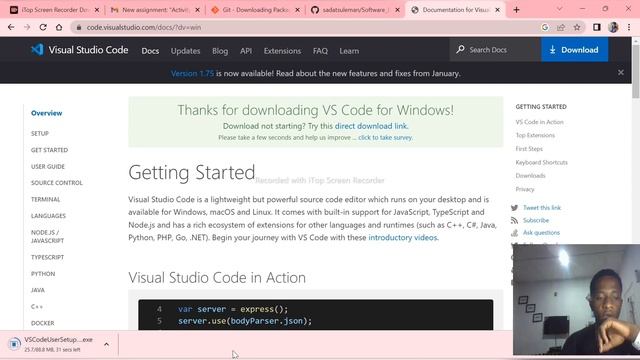The height and width of the screenshot is (360, 640).
Task: Go back using the browser back arrow
Action: (11, 27)
